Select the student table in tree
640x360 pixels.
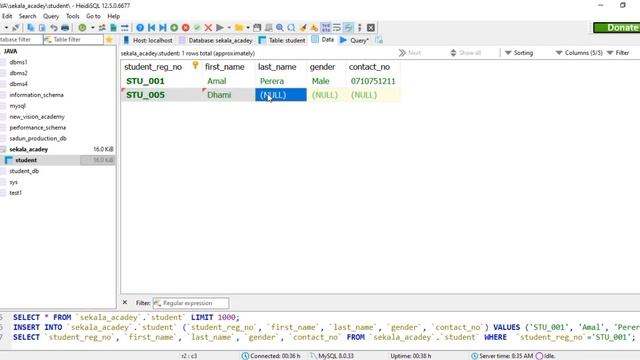pos(26,160)
